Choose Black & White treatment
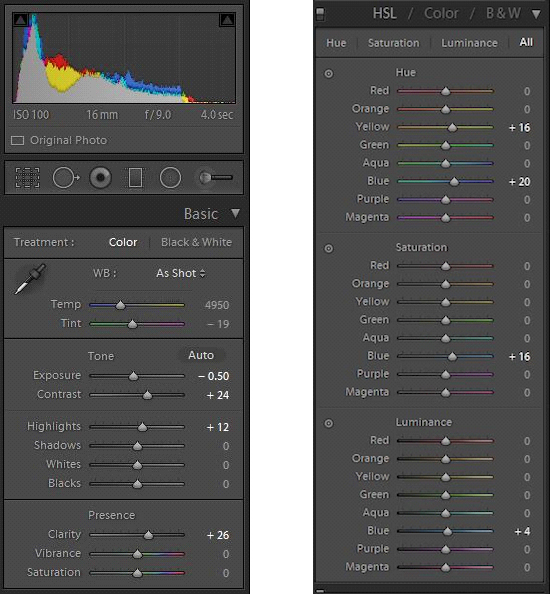550x594 pixels. [196, 242]
